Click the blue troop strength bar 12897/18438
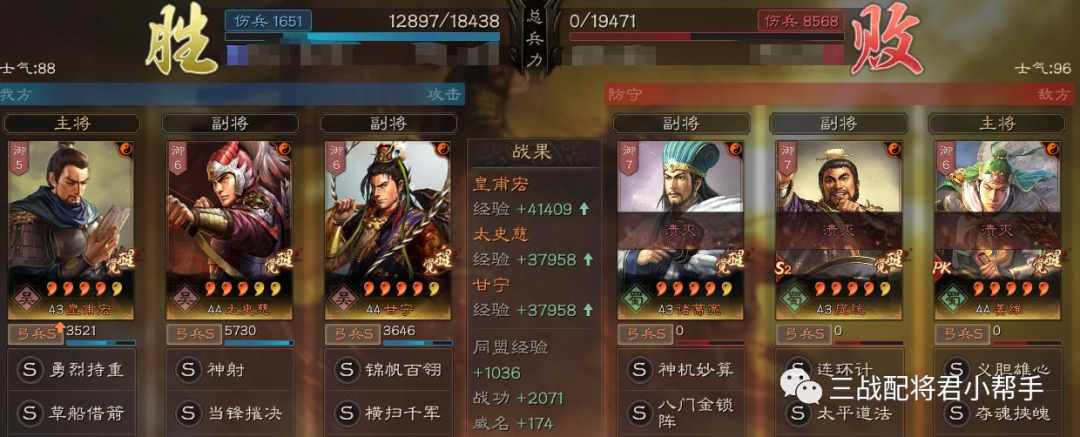Image resolution: width=1080 pixels, height=437 pixels. pyautogui.click(x=362, y=37)
